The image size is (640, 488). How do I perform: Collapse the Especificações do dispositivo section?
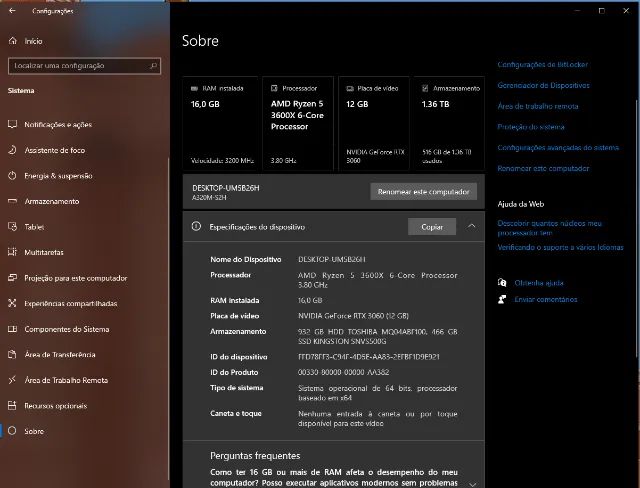click(x=471, y=226)
